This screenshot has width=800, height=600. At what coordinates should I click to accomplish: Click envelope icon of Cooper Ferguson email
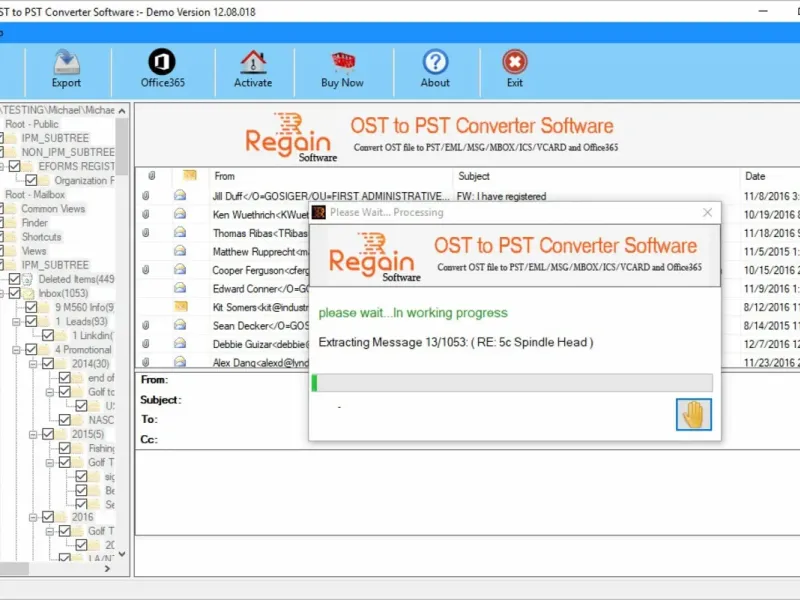180,269
